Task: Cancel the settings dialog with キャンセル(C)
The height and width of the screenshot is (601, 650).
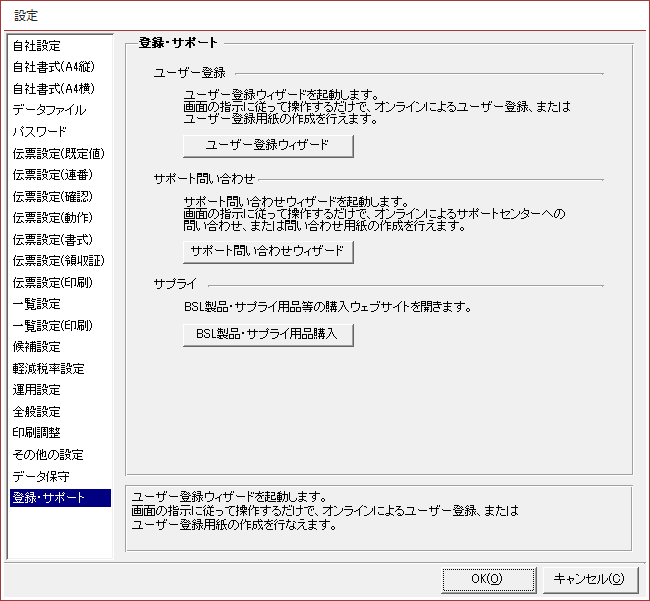Action: coord(588,578)
